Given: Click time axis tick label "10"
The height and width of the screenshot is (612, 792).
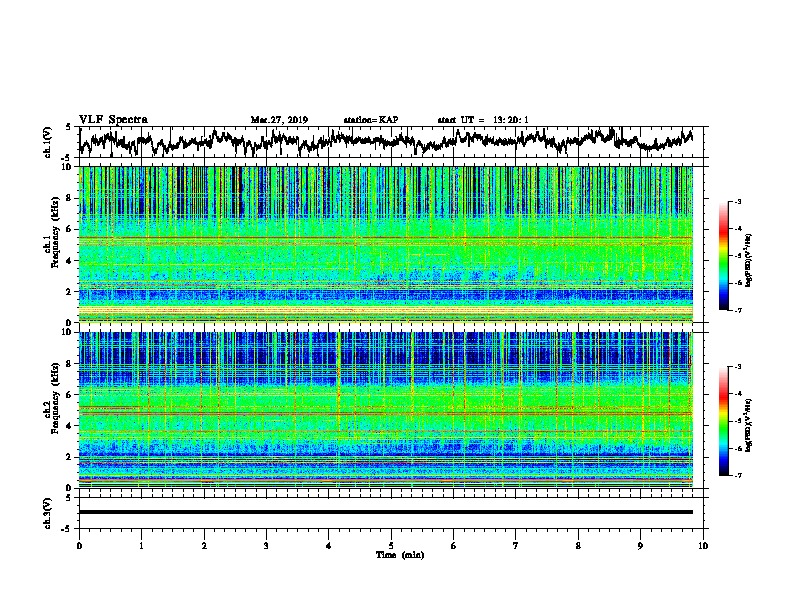Looking at the screenshot, I should coord(703,545).
